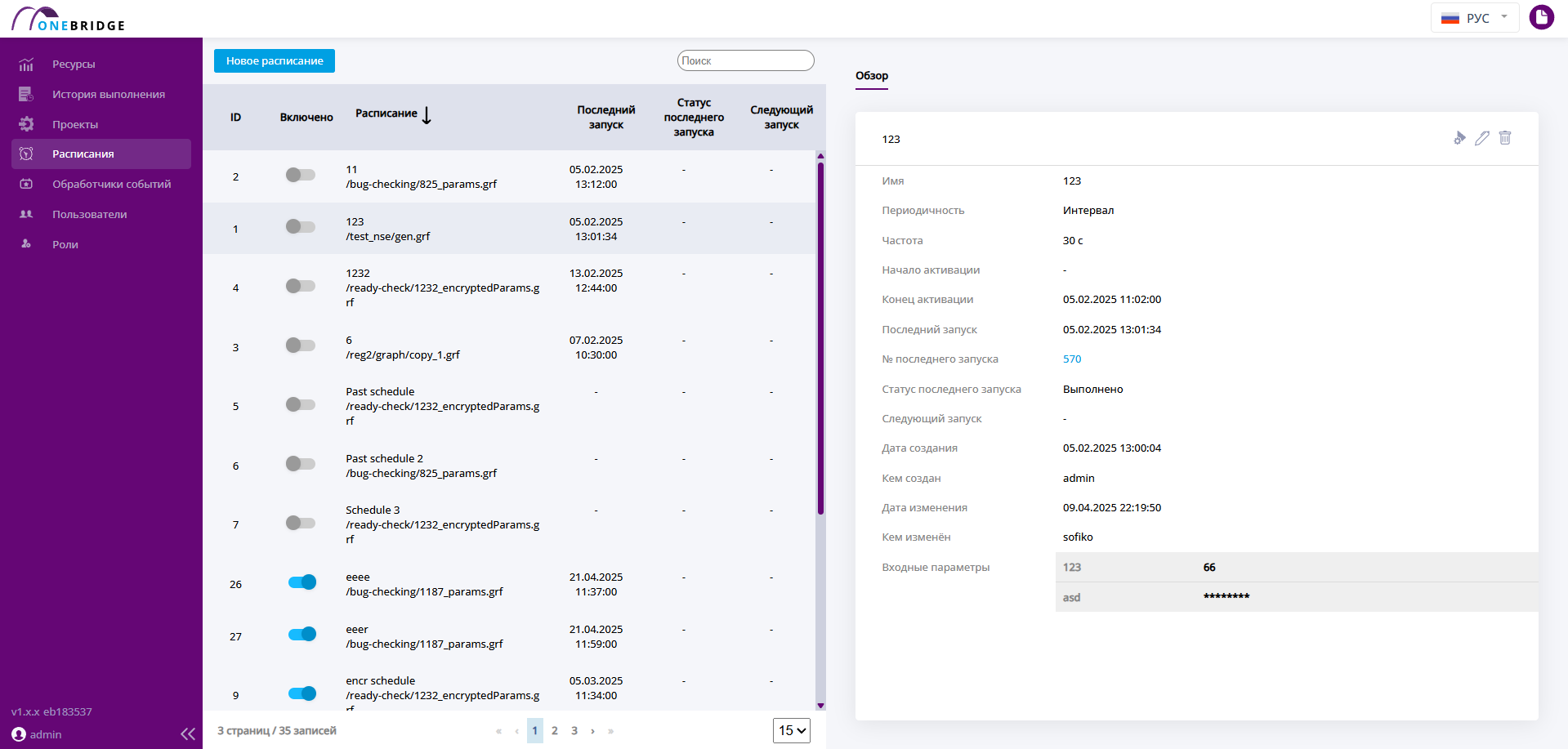The height and width of the screenshot is (749, 1568).
Task: Delete schedule 123 with the trash icon
Action: click(x=1505, y=138)
